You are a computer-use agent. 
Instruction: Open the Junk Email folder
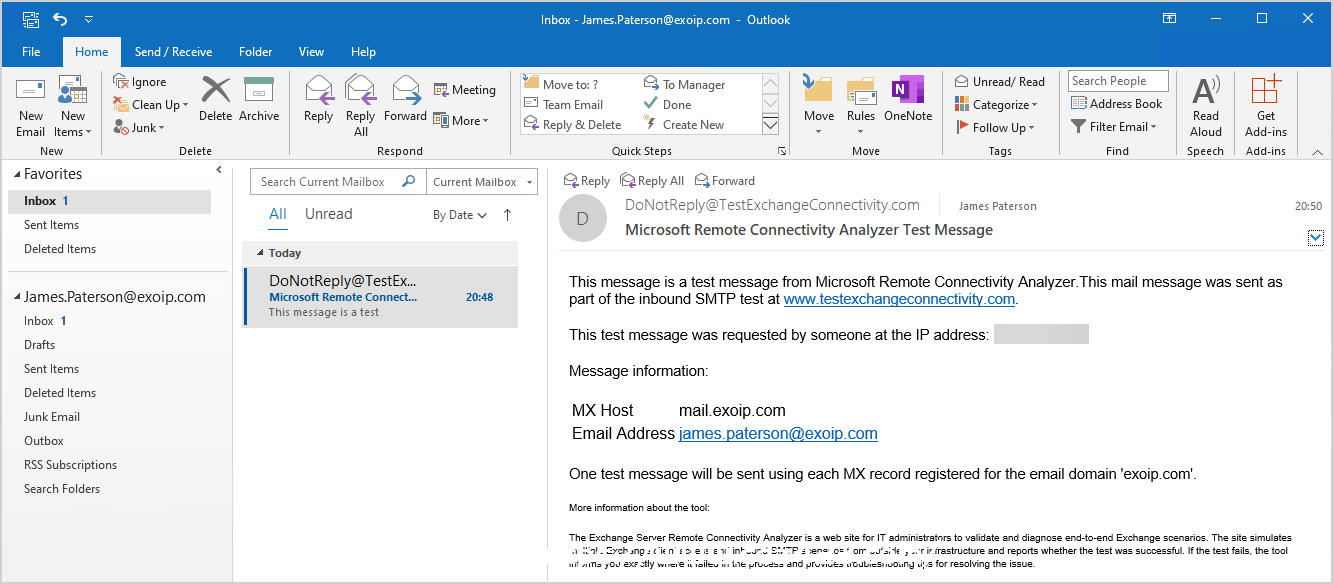(52, 417)
